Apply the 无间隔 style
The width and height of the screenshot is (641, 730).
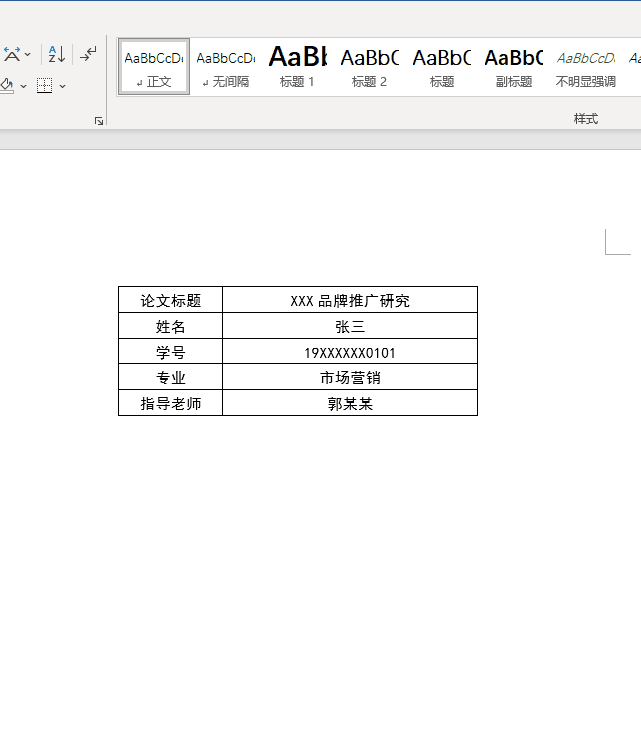[226, 67]
